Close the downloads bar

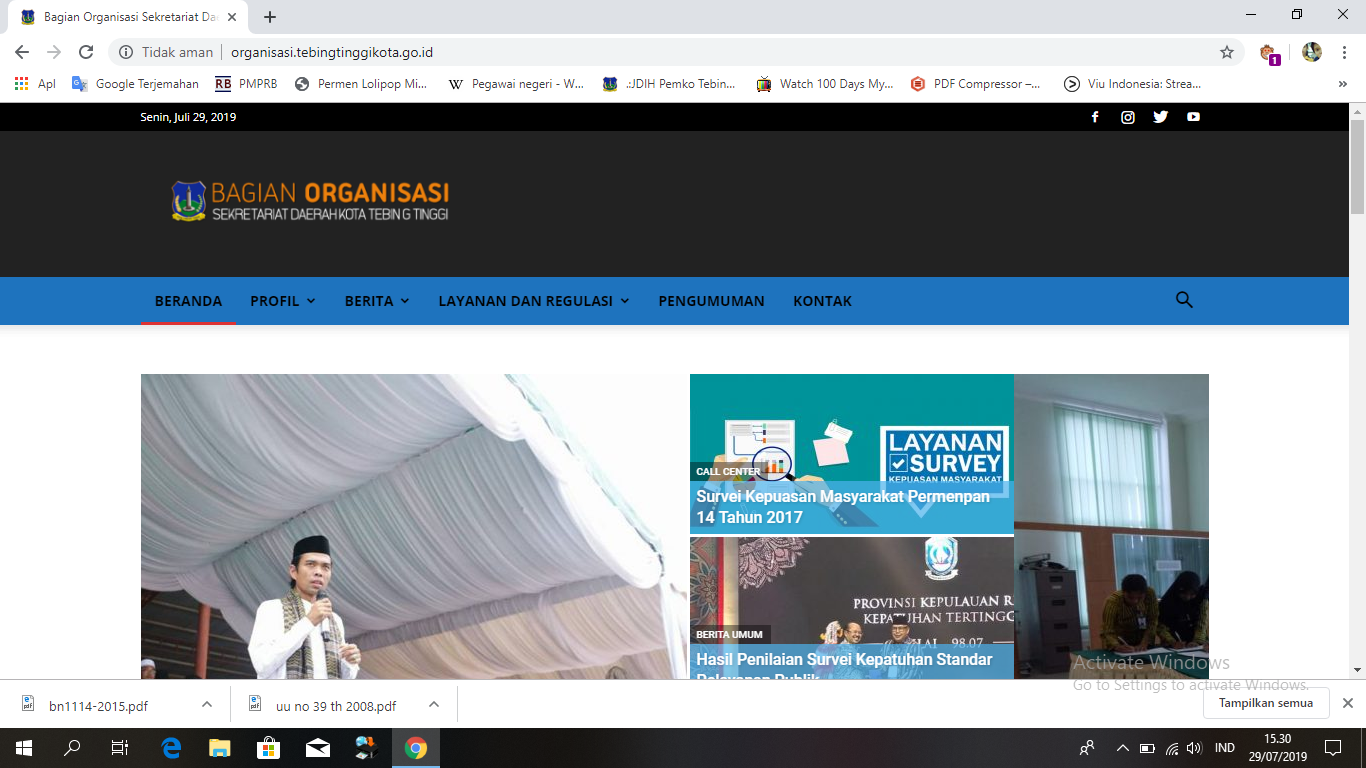point(1347,703)
